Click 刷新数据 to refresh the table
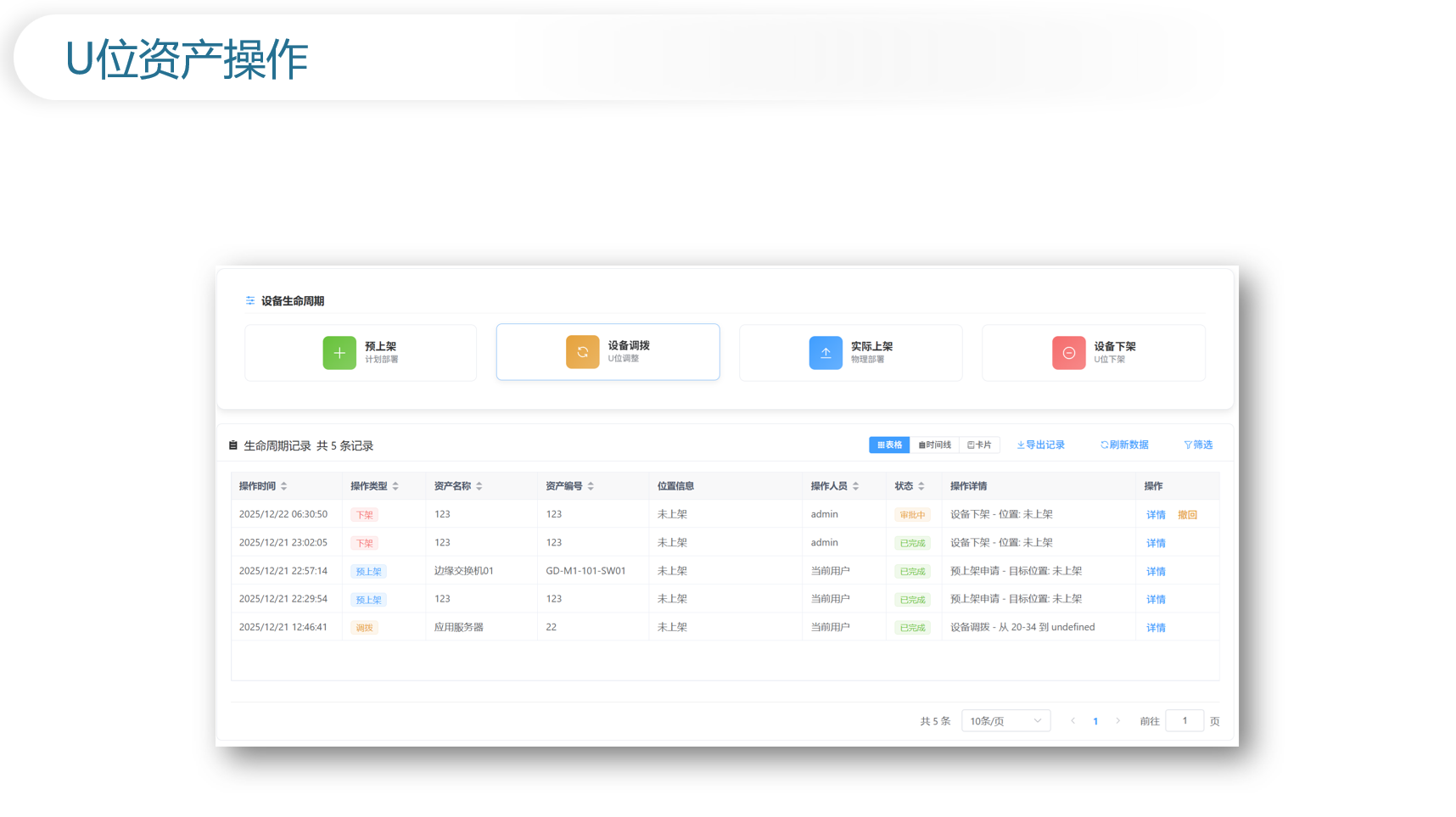 click(1124, 445)
